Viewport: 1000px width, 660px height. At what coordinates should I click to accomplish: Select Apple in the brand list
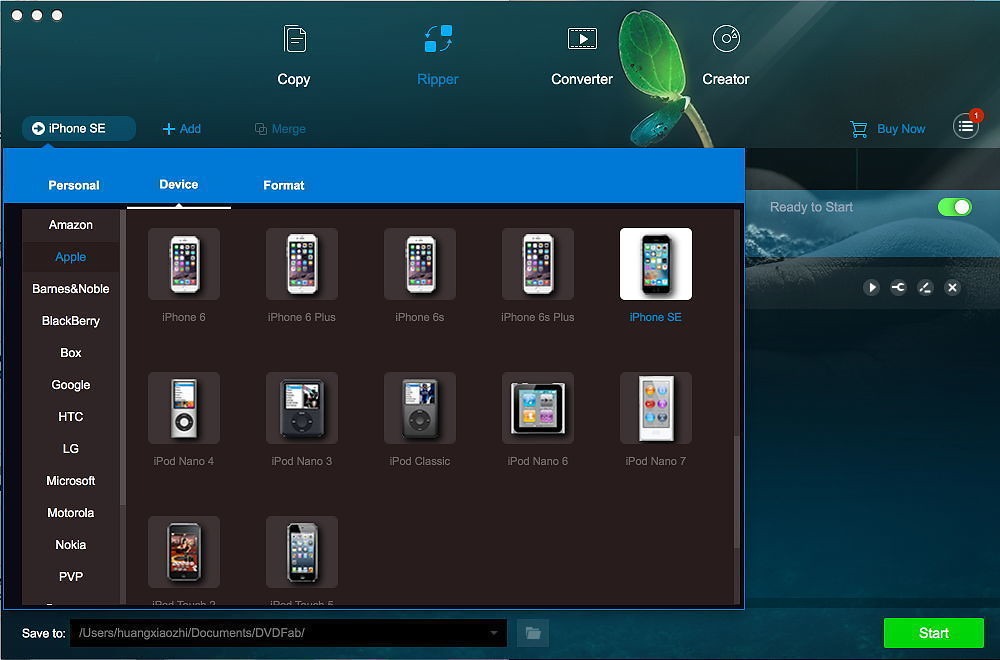point(71,257)
